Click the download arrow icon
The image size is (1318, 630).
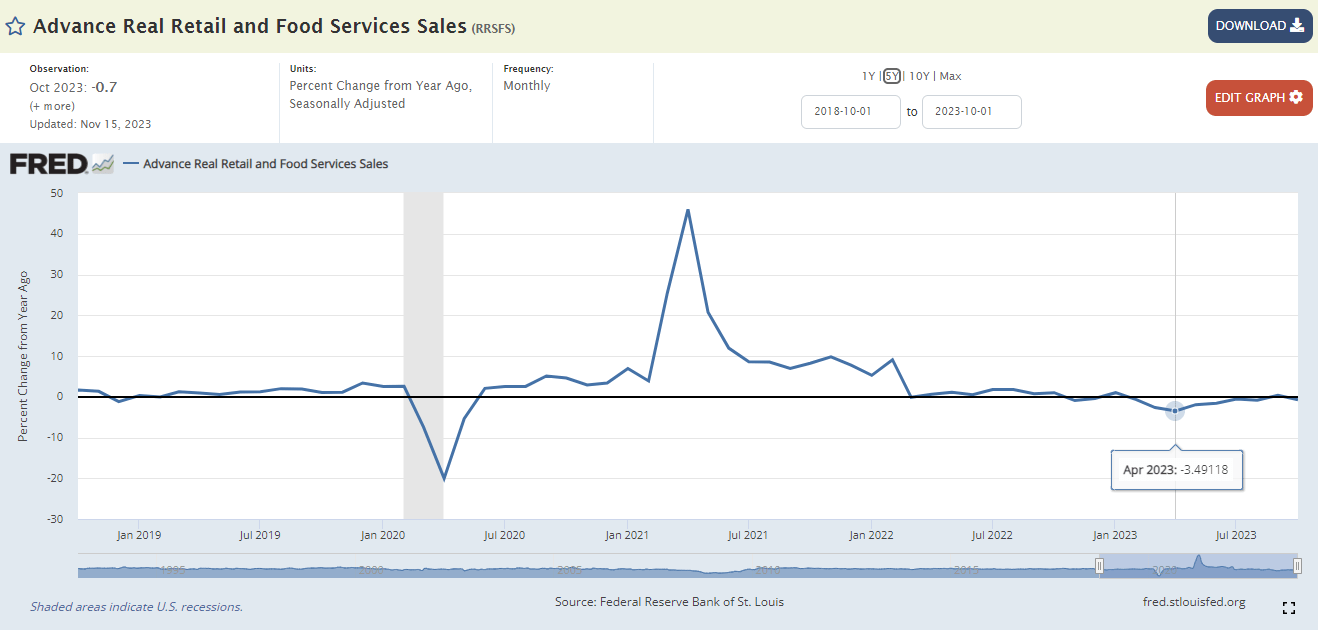(x=1296, y=26)
